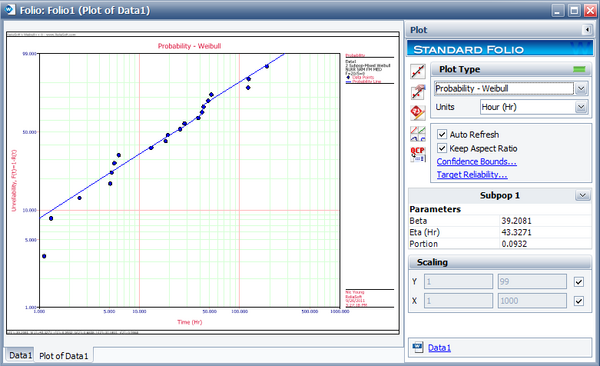Click the X scaling maximum field 1000
600x366 pixels.
(532, 301)
